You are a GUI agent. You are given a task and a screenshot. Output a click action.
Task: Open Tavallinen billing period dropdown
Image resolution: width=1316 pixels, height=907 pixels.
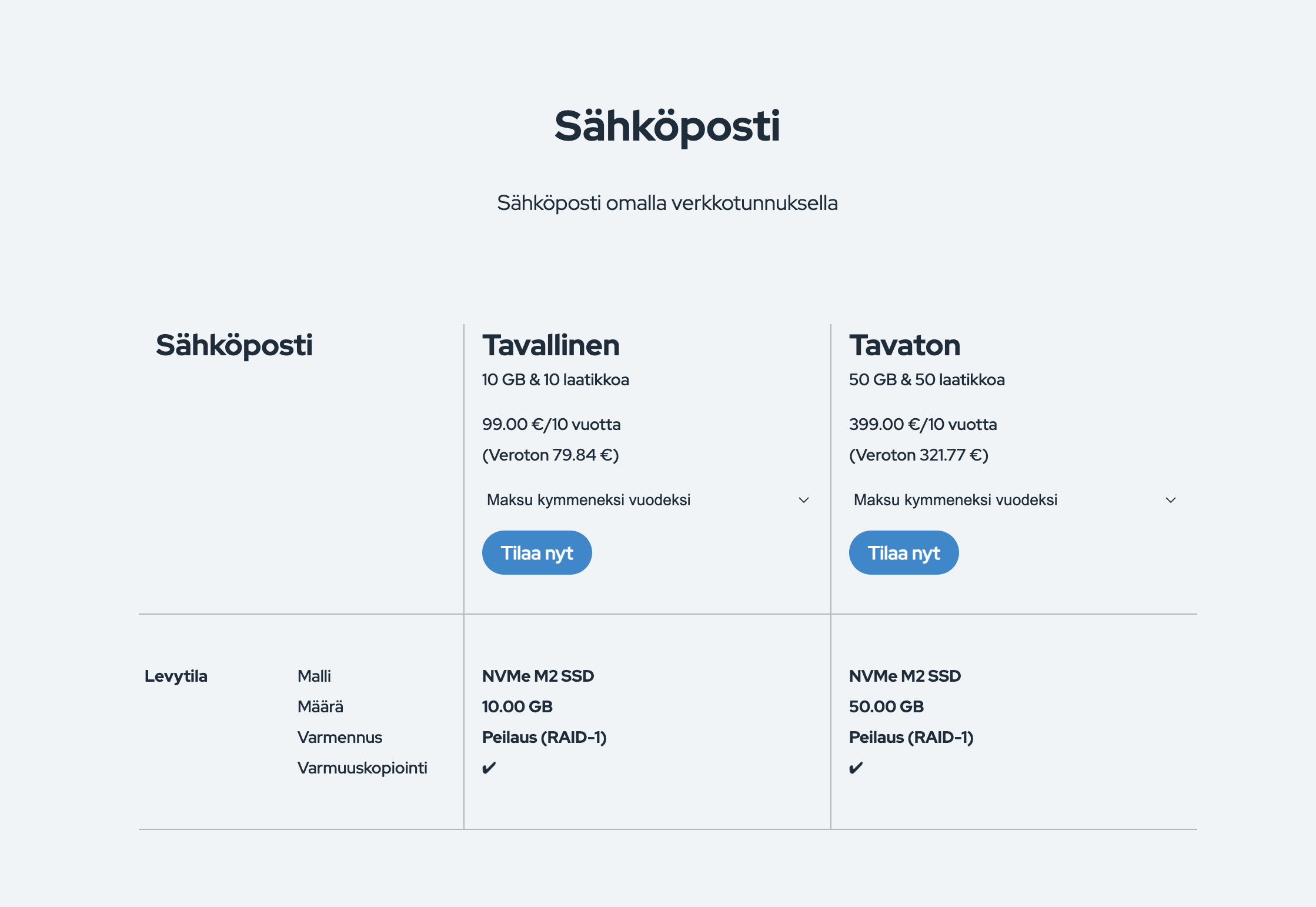pos(648,500)
